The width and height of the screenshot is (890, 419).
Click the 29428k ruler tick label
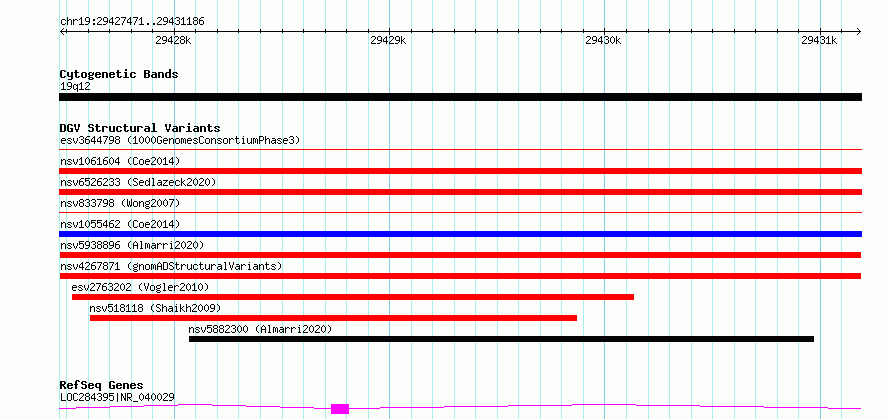point(173,40)
